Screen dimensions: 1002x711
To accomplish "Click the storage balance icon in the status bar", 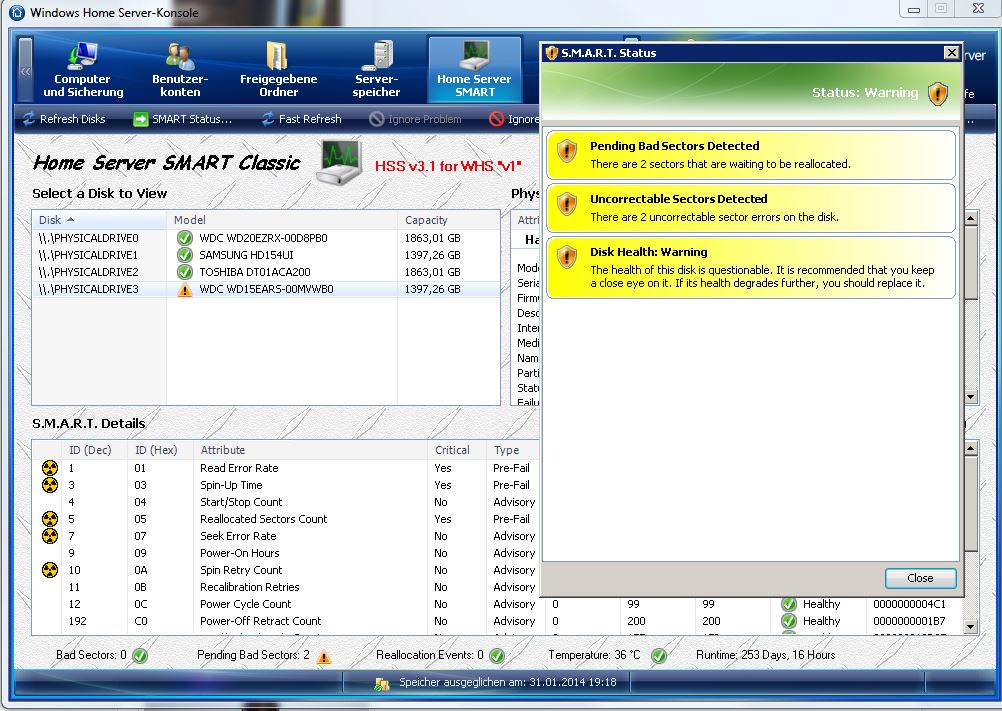I will (382, 684).
